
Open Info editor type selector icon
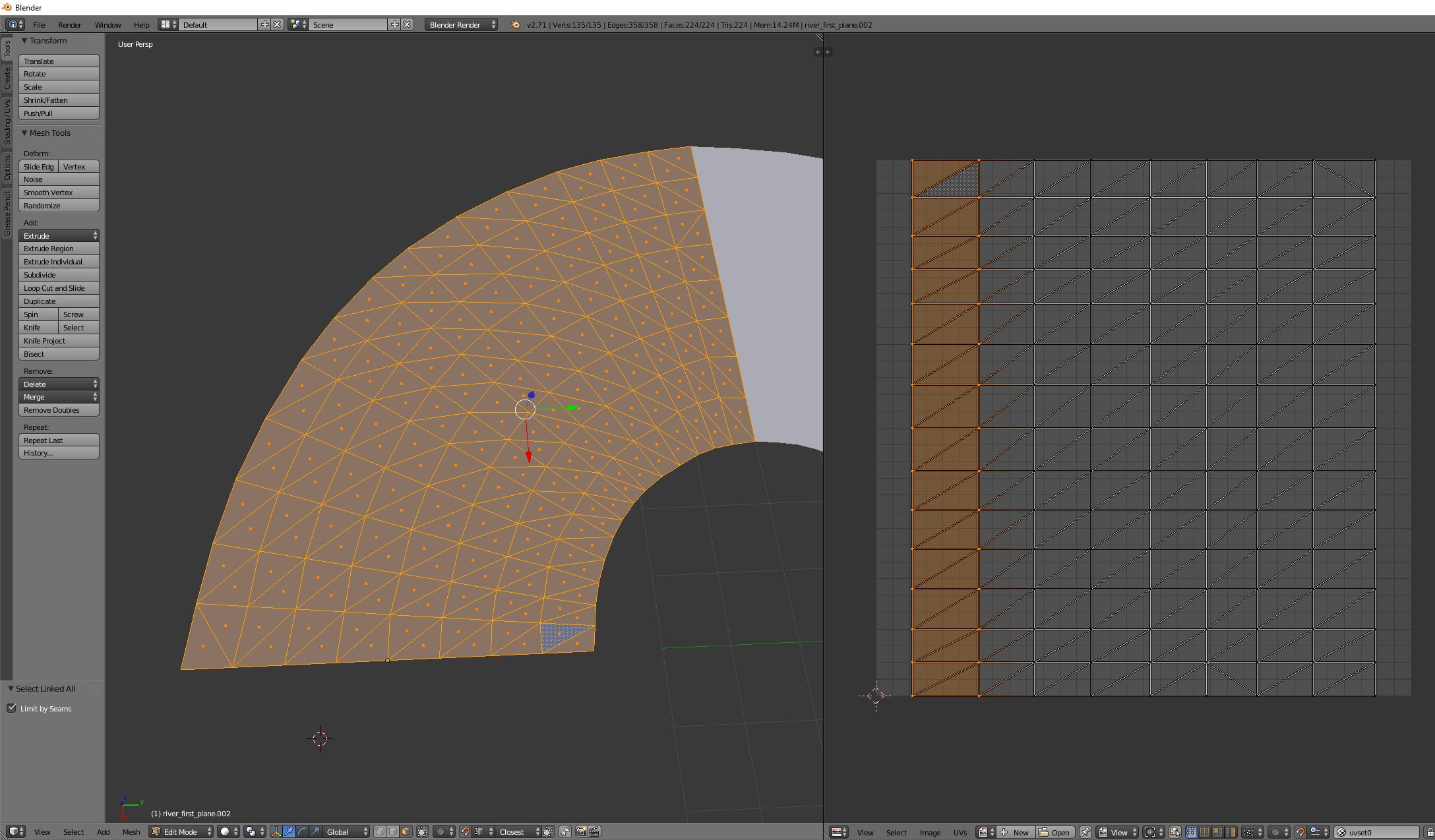click(16, 24)
